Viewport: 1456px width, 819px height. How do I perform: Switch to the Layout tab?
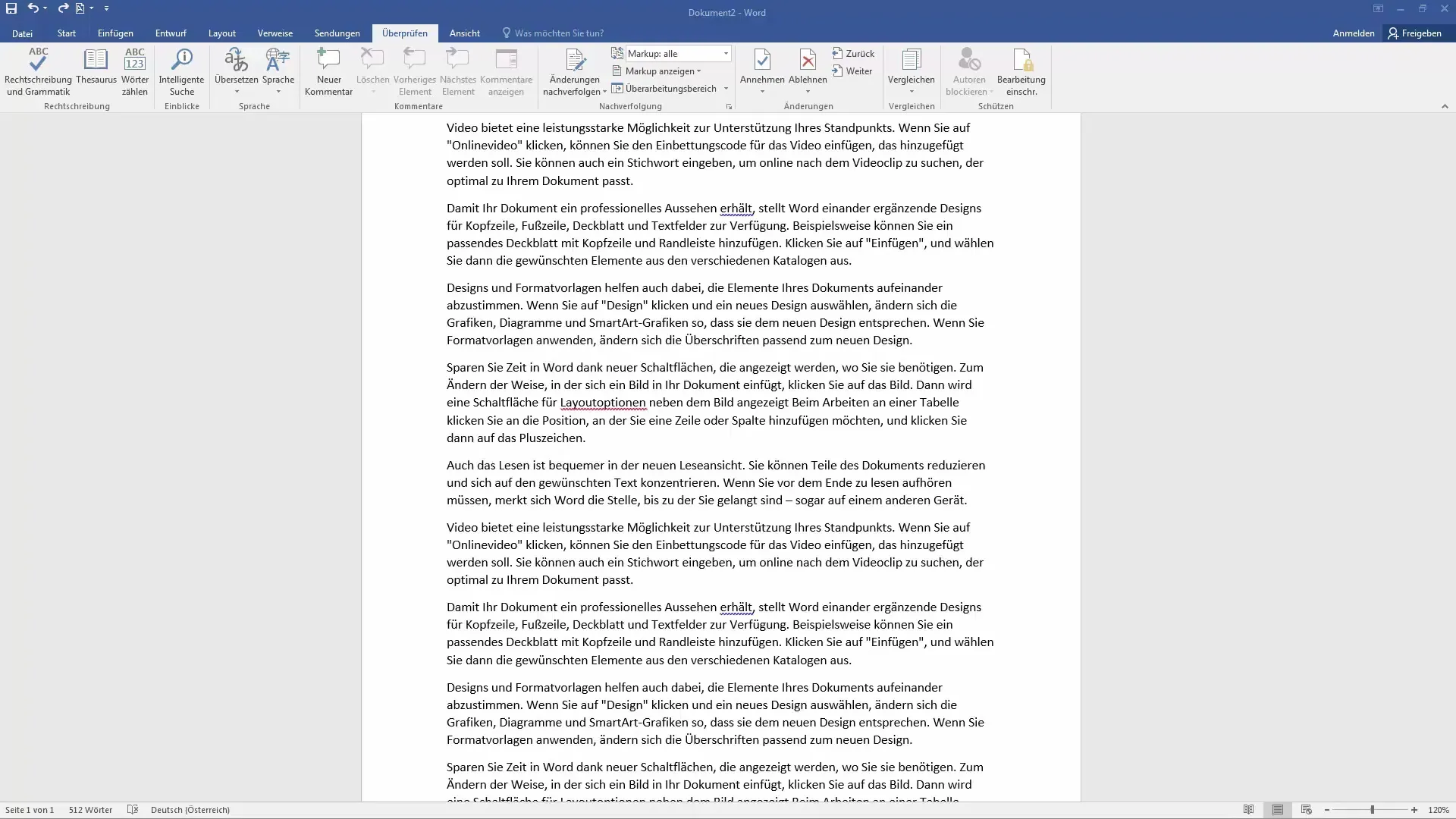(x=221, y=33)
